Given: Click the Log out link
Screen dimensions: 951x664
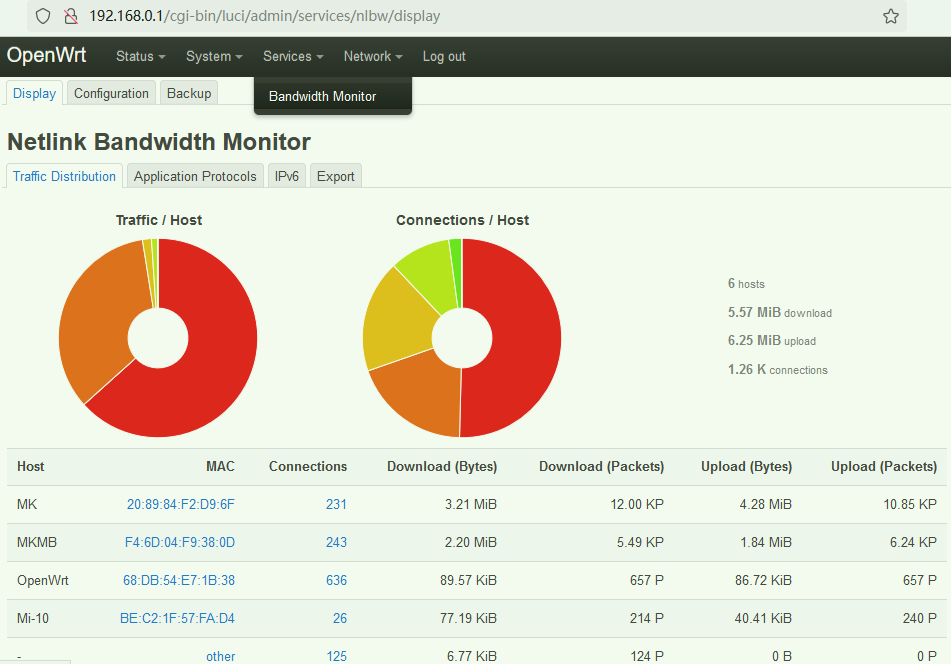Looking at the screenshot, I should (x=444, y=56).
